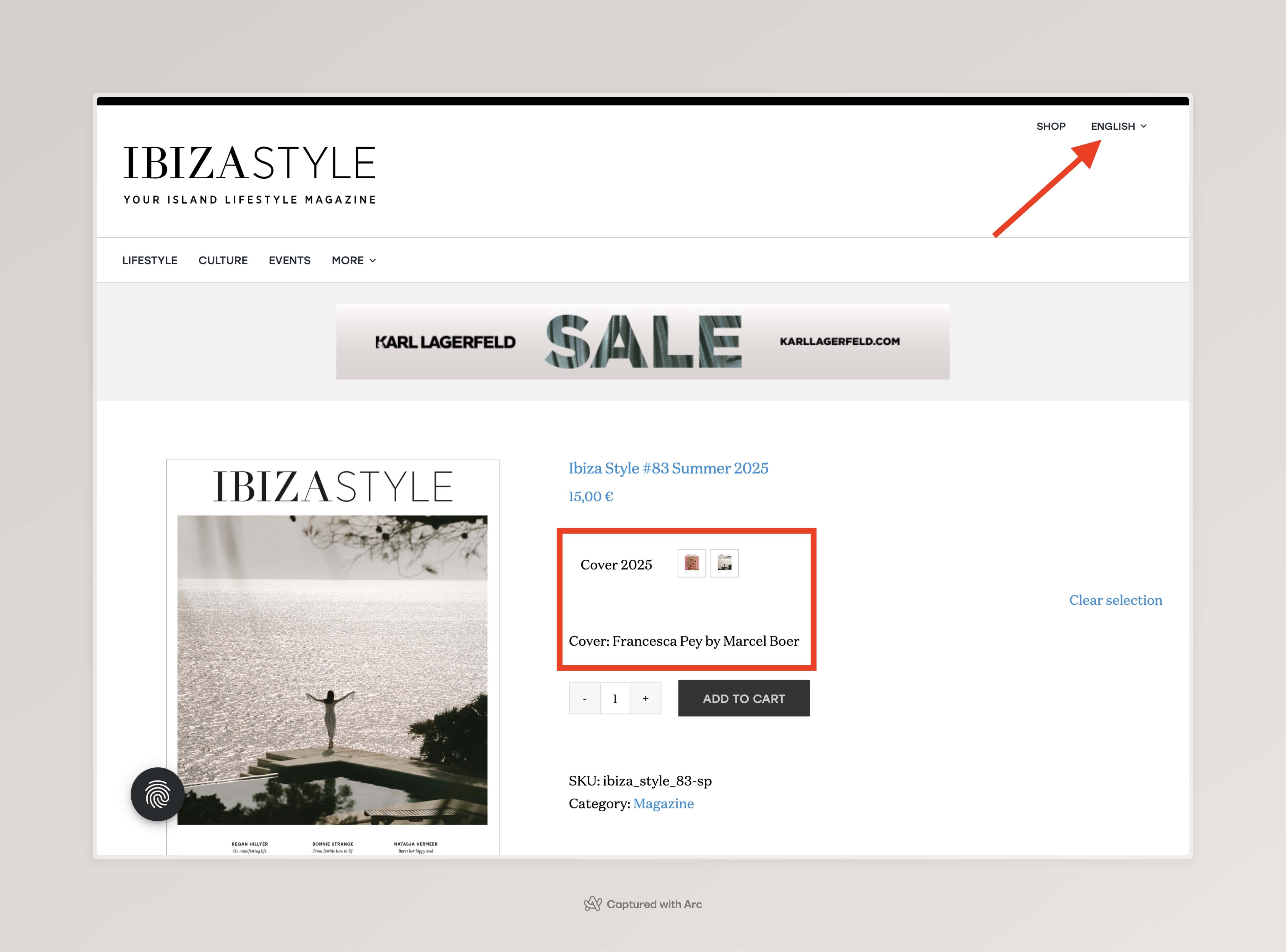This screenshot has height=952, width=1286.
Task: Open the Ibiza Style #83 Summer 2025 title
Action: coord(669,468)
